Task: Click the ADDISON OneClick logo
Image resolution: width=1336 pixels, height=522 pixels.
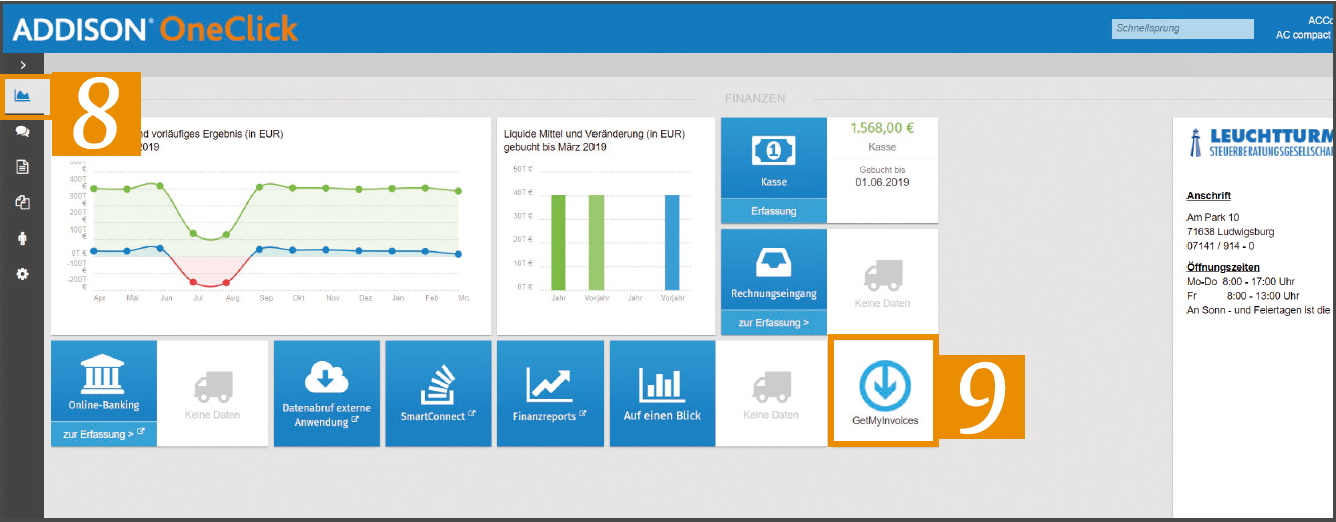Action: 155,28
